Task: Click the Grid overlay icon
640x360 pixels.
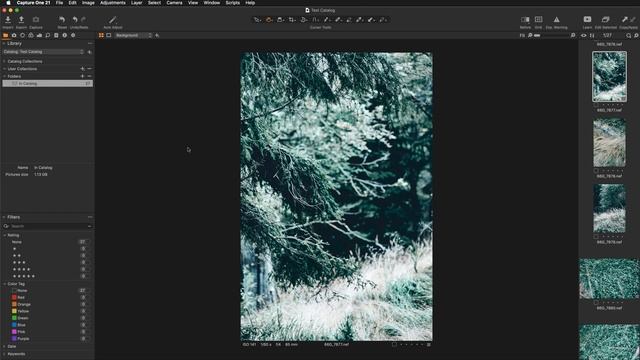Action: coord(538,20)
